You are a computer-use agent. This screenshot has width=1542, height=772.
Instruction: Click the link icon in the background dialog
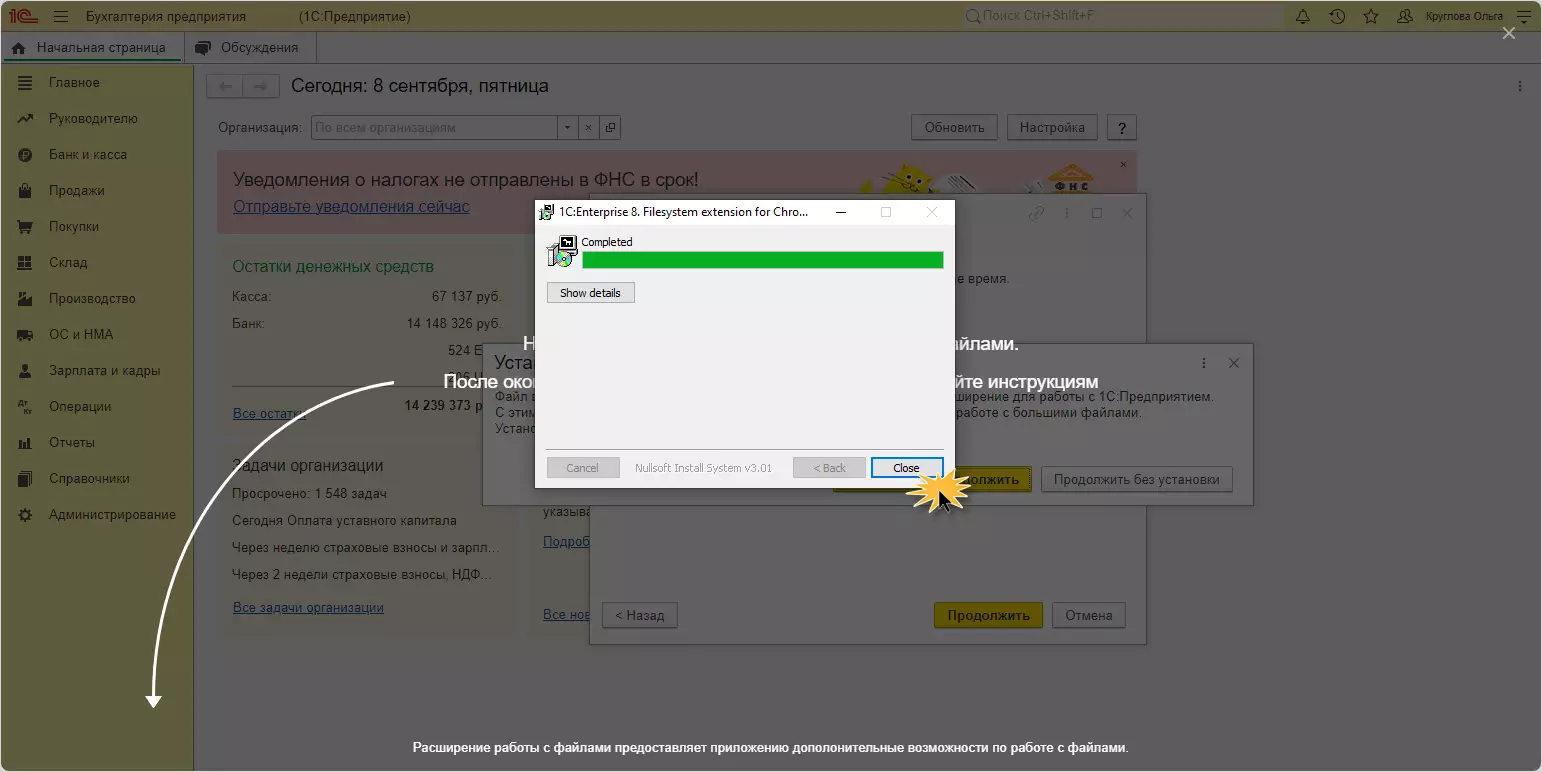pyautogui.click(x=1037, y=213)
